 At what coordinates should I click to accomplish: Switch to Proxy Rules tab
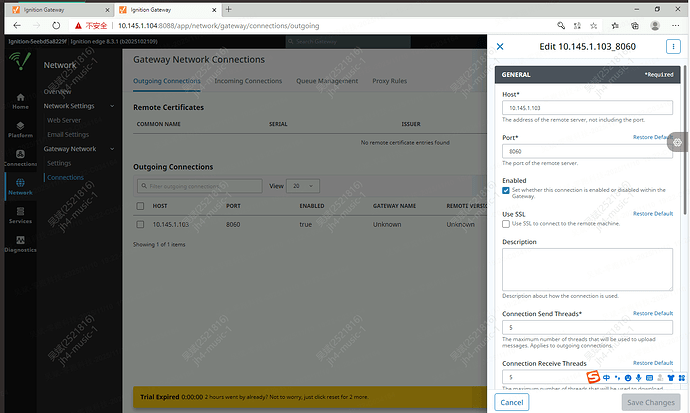389,81
